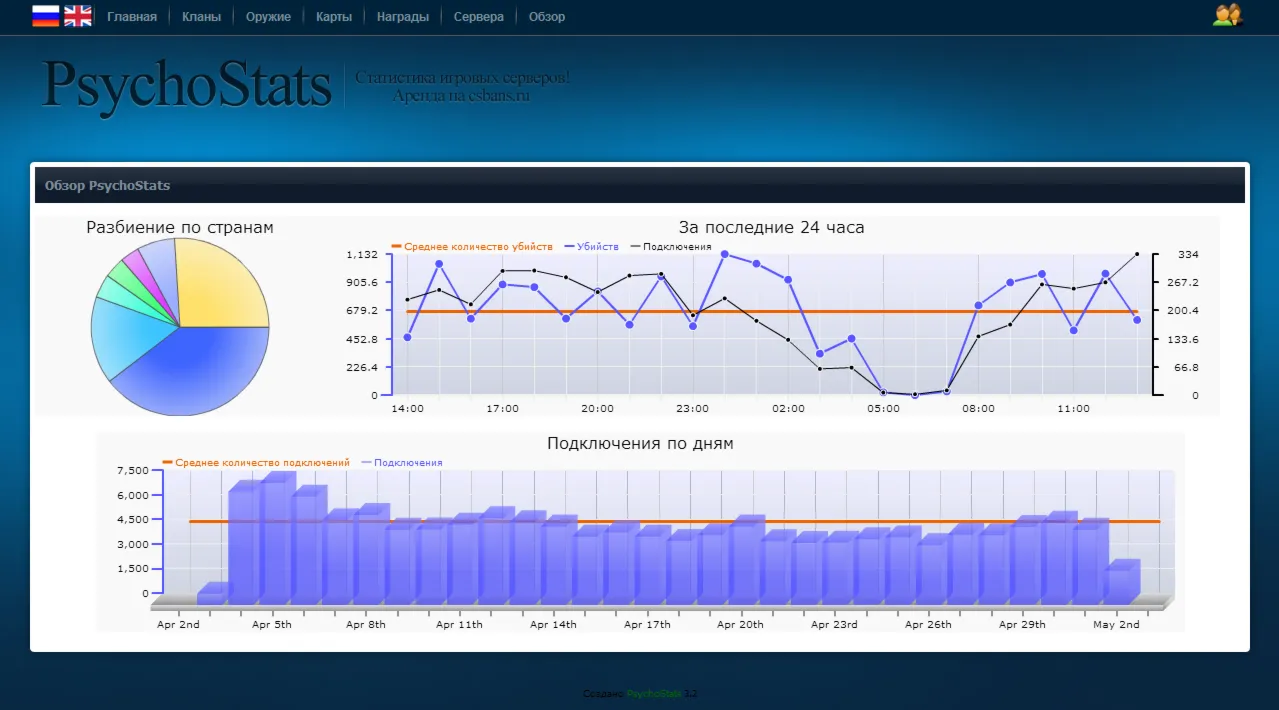
Task: Toggle the Среднее количество подключений legend entry
Action: (256, 463)
